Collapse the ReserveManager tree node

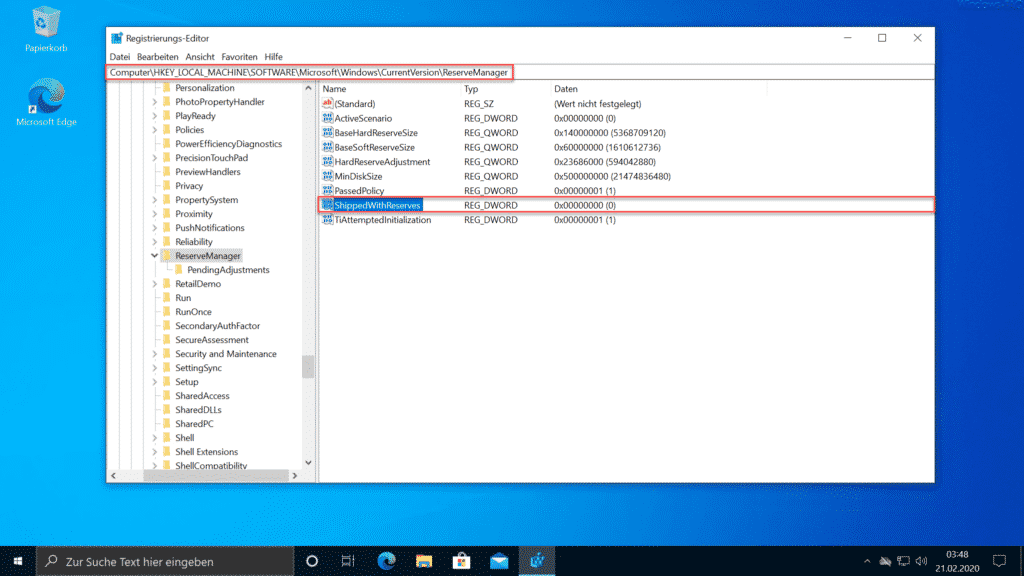tap(155, 255)
